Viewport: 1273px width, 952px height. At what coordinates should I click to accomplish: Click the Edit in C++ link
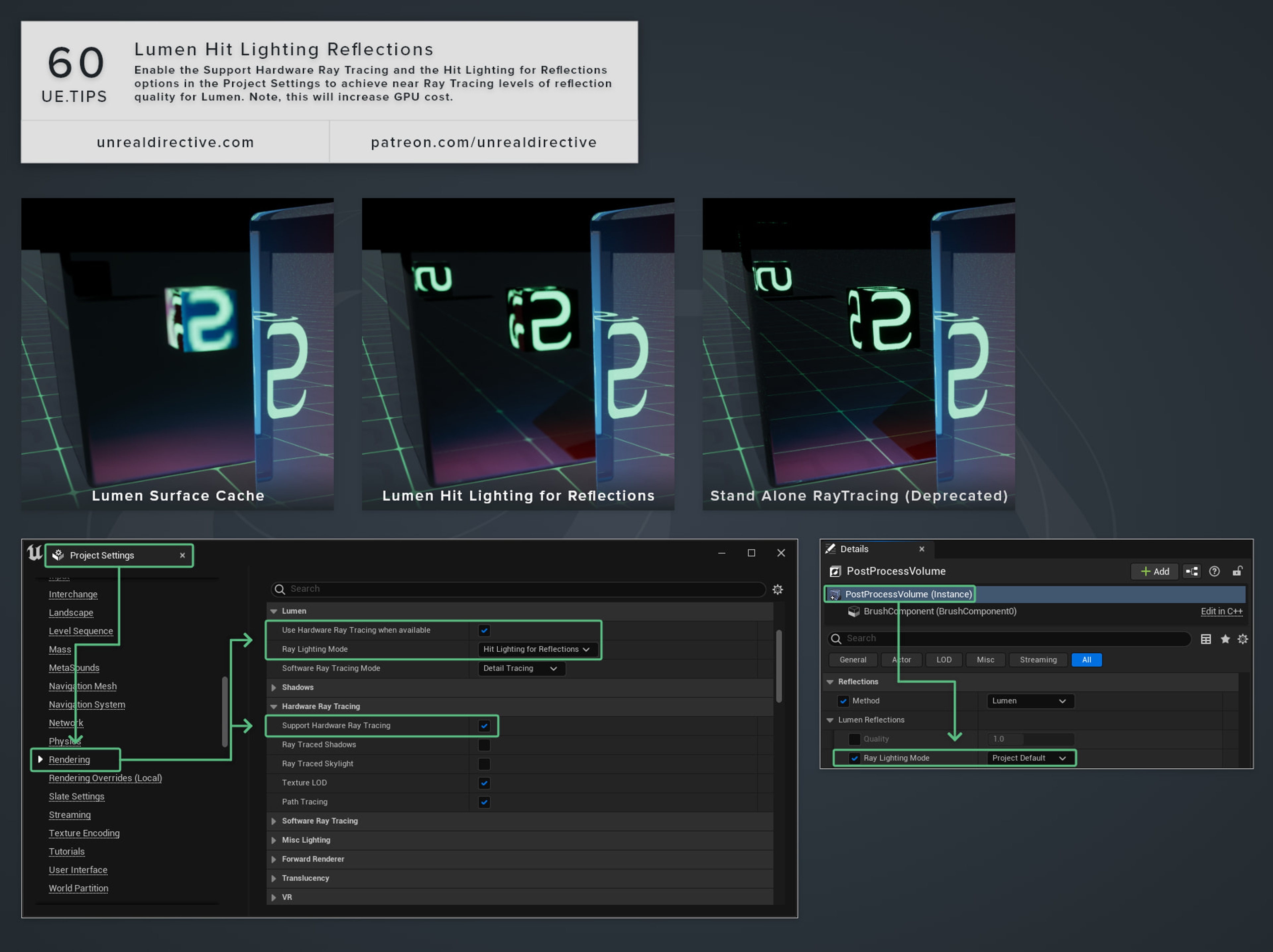click(x=1221, y=611)
